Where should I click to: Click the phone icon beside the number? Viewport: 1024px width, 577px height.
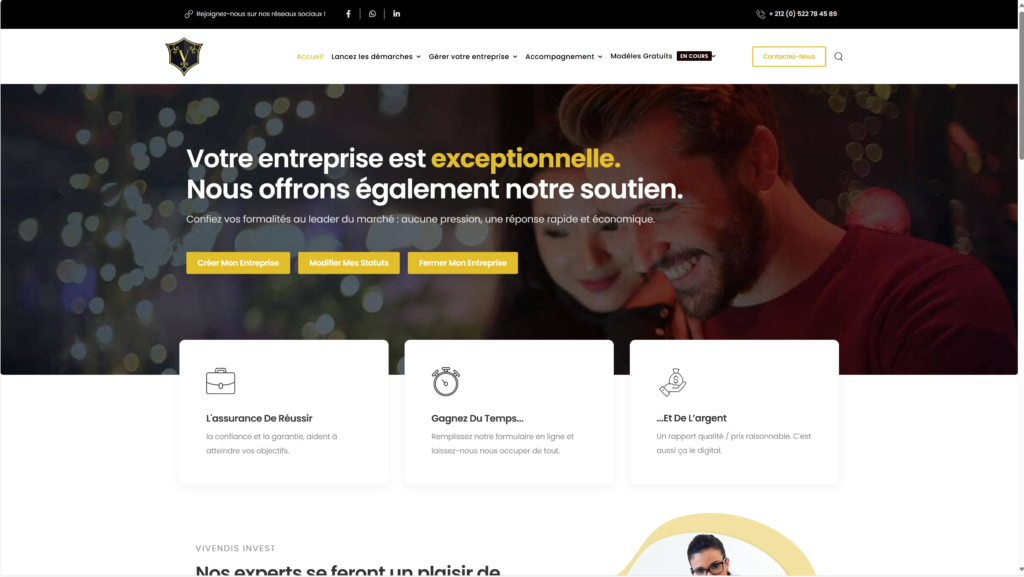point(761,14)
